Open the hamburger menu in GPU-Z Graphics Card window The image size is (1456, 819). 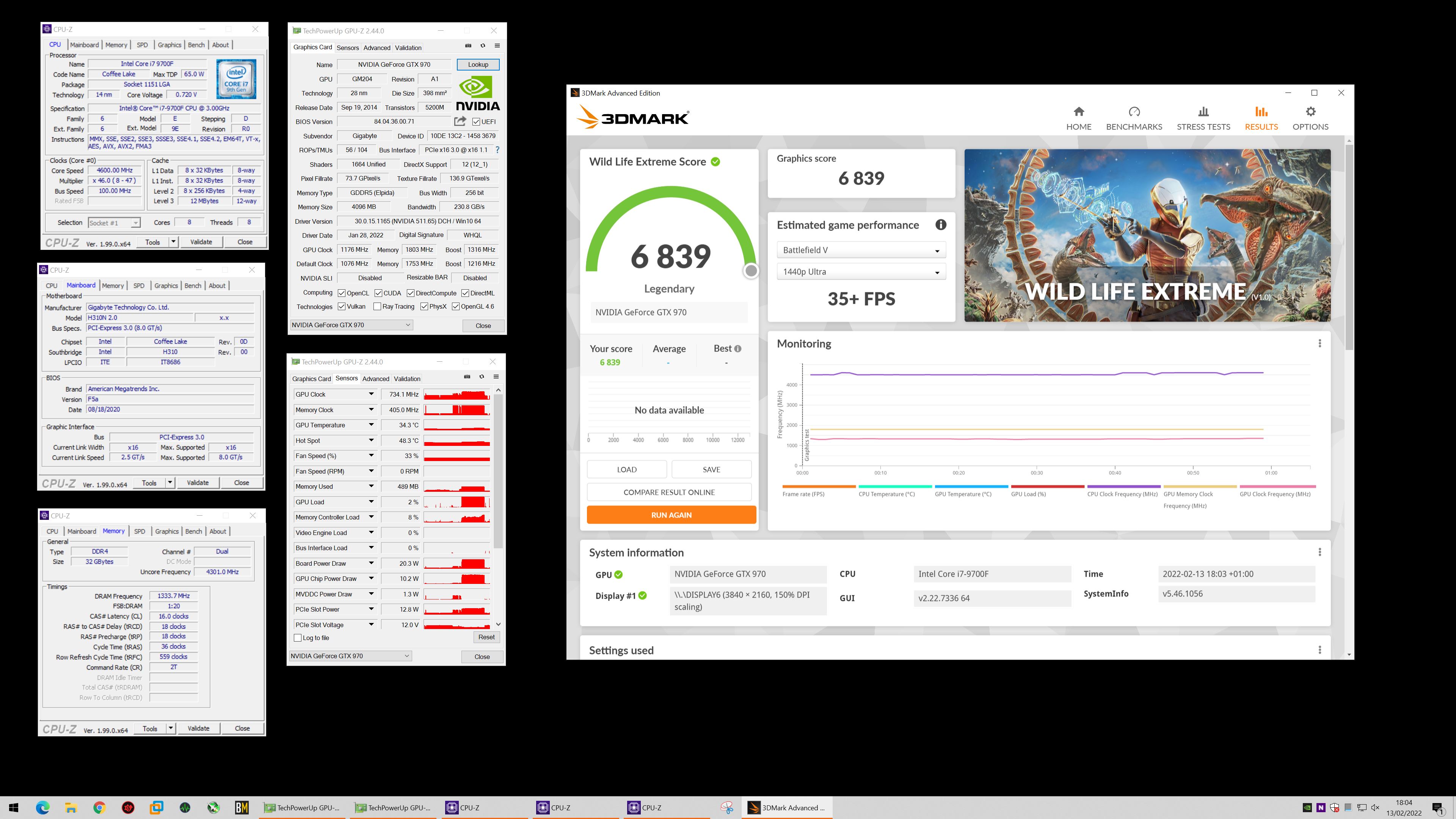pyautogui.click(x=497, y=46)
